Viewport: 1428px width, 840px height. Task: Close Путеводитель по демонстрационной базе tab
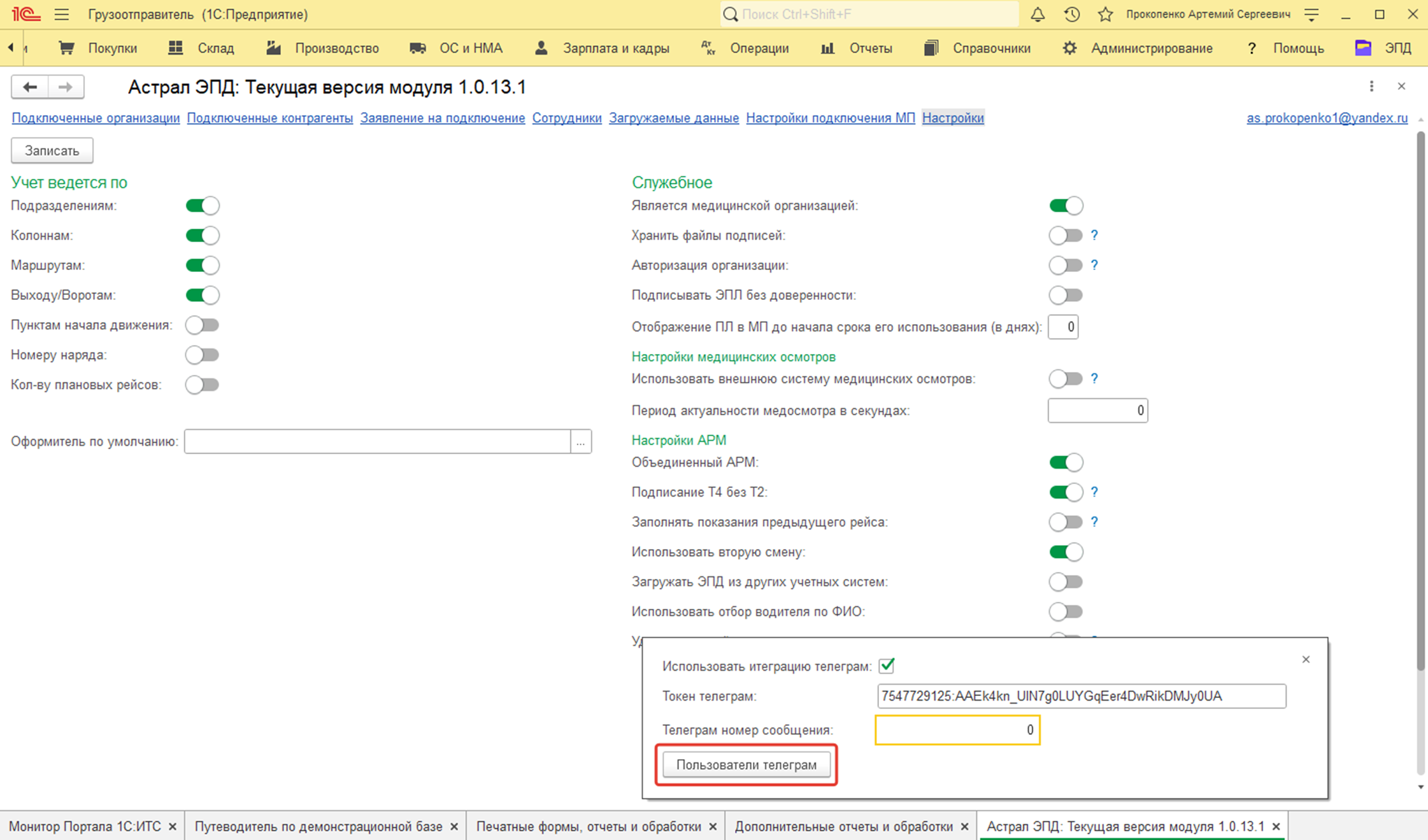[x=454, y=827]
